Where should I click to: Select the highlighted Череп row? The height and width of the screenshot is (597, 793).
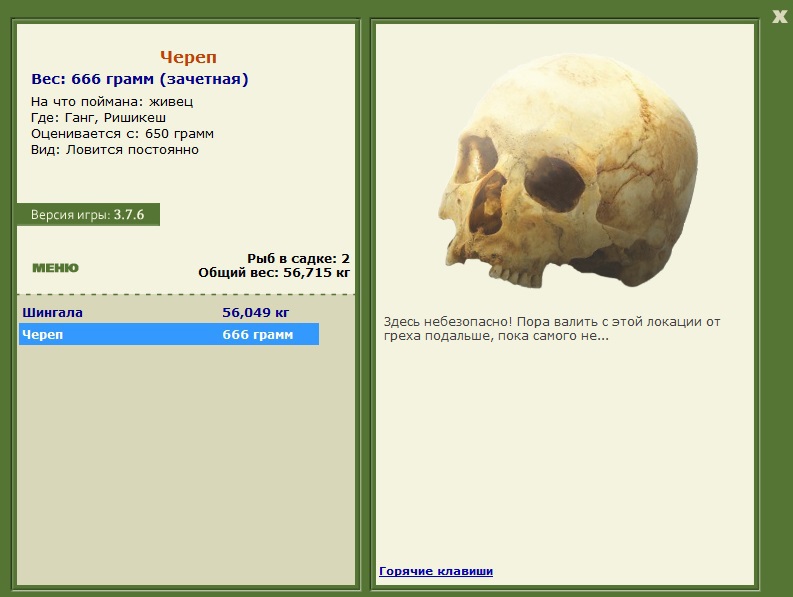tap(169, 334)
